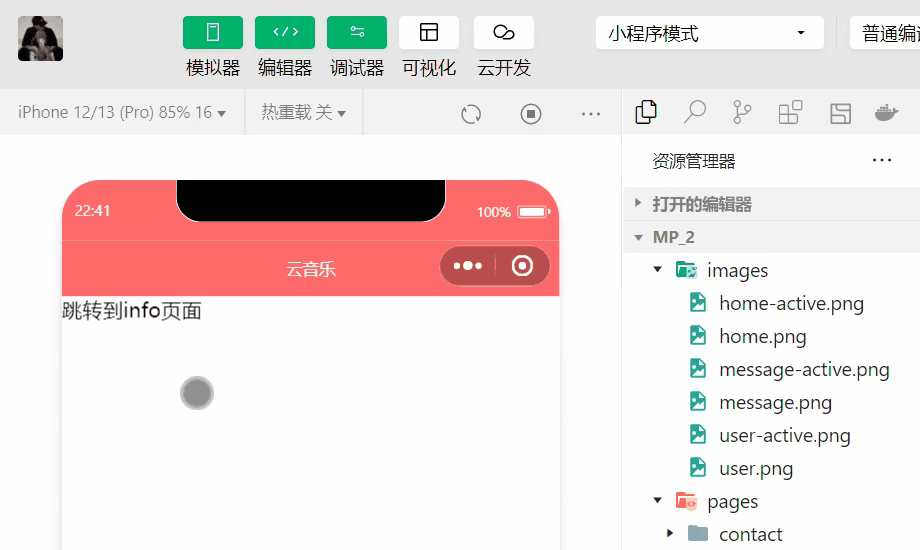Open the layout panel icon

click(840, 113)
